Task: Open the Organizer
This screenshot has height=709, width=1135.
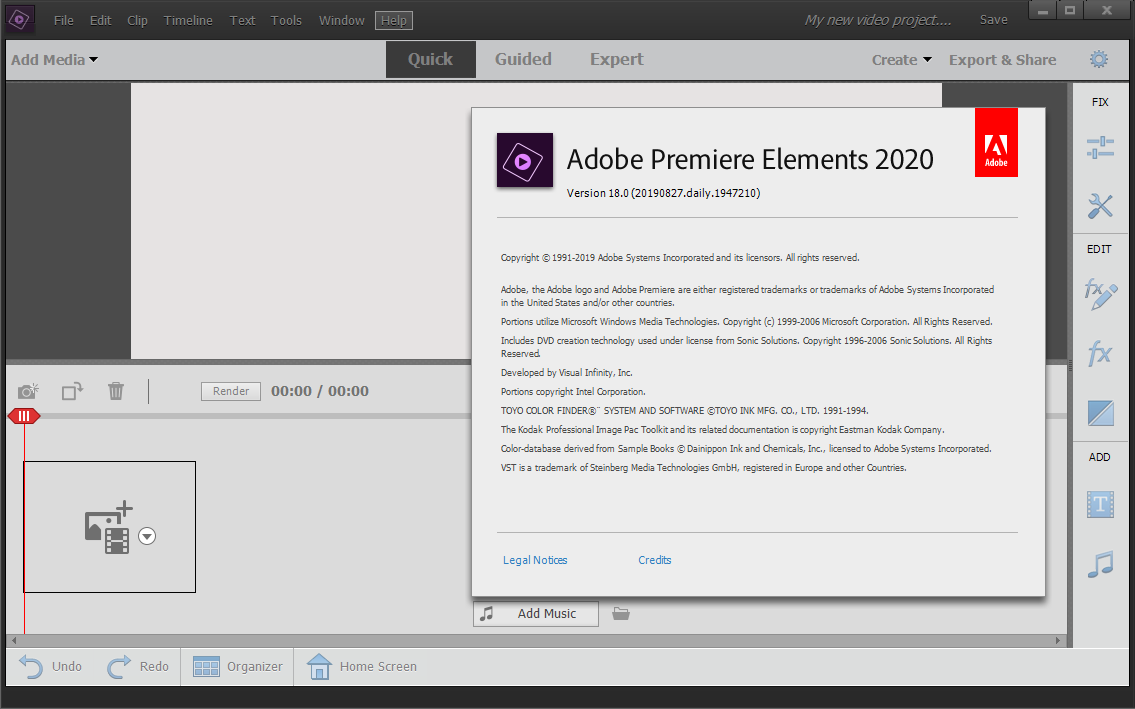Action: tap(237, 666)
